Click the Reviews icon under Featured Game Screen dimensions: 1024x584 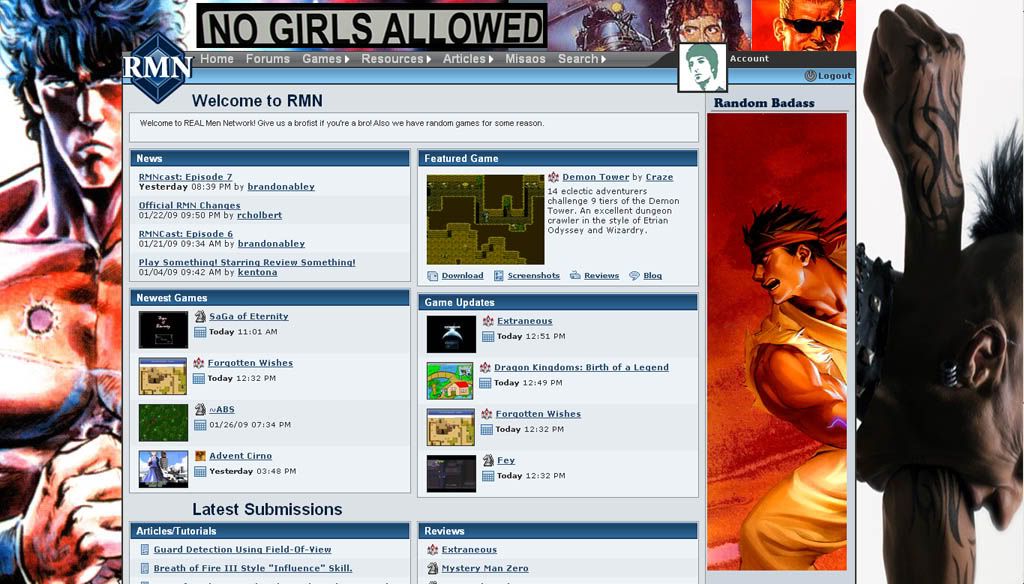[x=576, y=276]
